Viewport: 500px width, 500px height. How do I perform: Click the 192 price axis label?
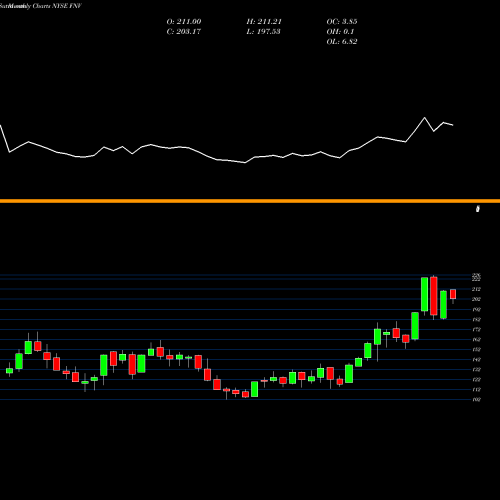(x=476, y=309)
